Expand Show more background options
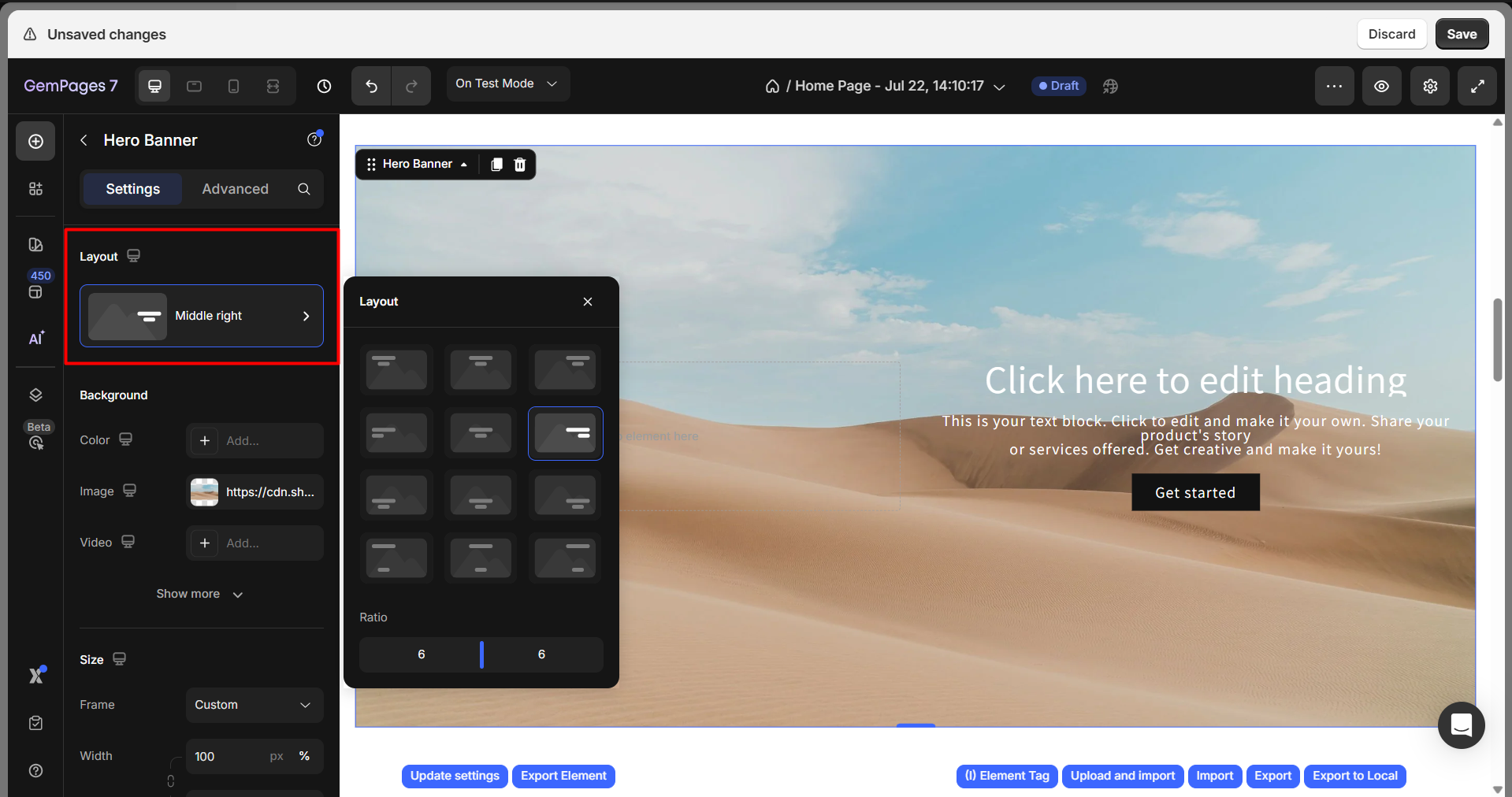This screenshot has width=1512, height=797. pyautogui.click(x=199, y=594)
